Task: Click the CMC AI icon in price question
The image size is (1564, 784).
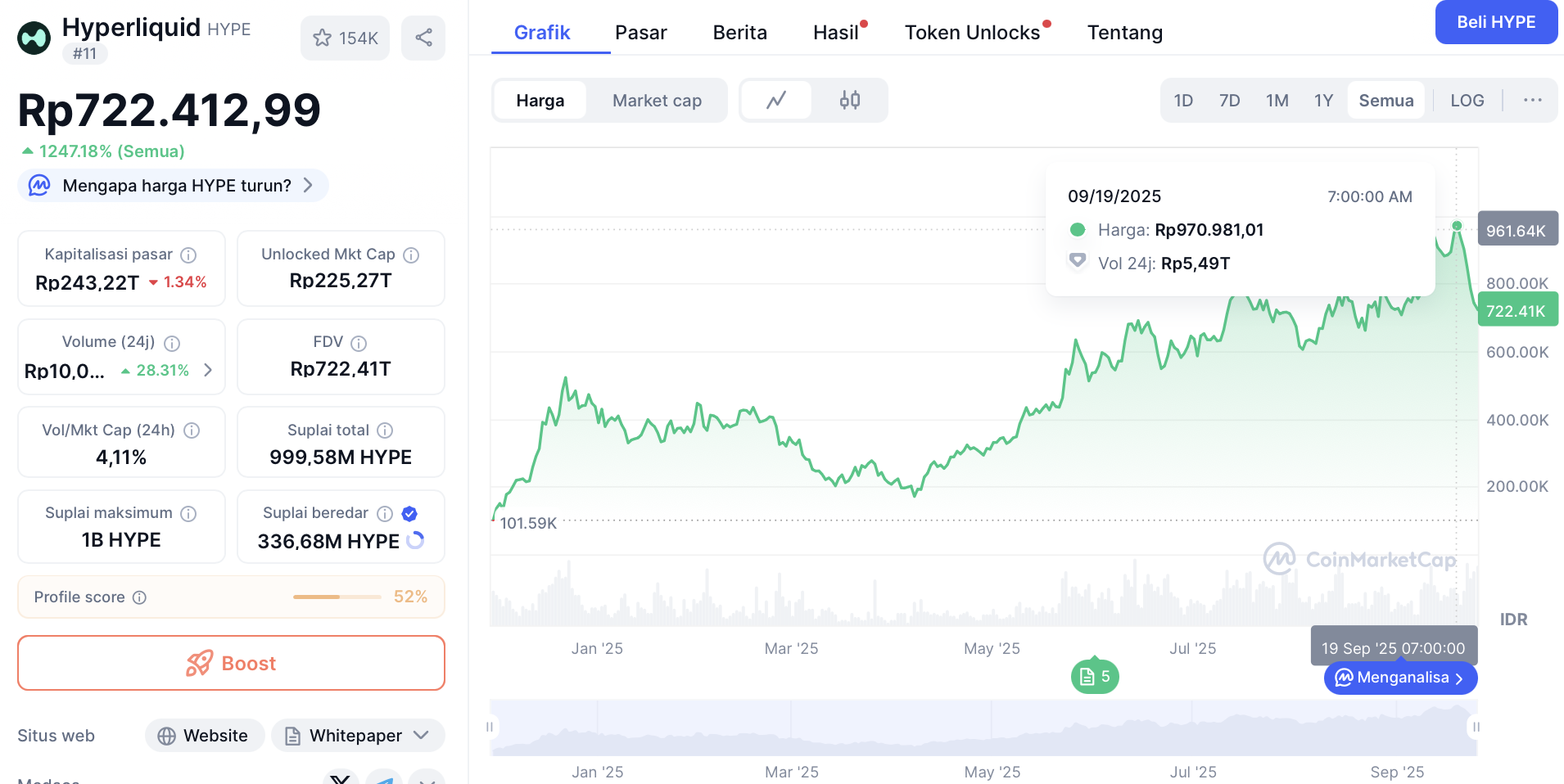Action: pos(39,185)
